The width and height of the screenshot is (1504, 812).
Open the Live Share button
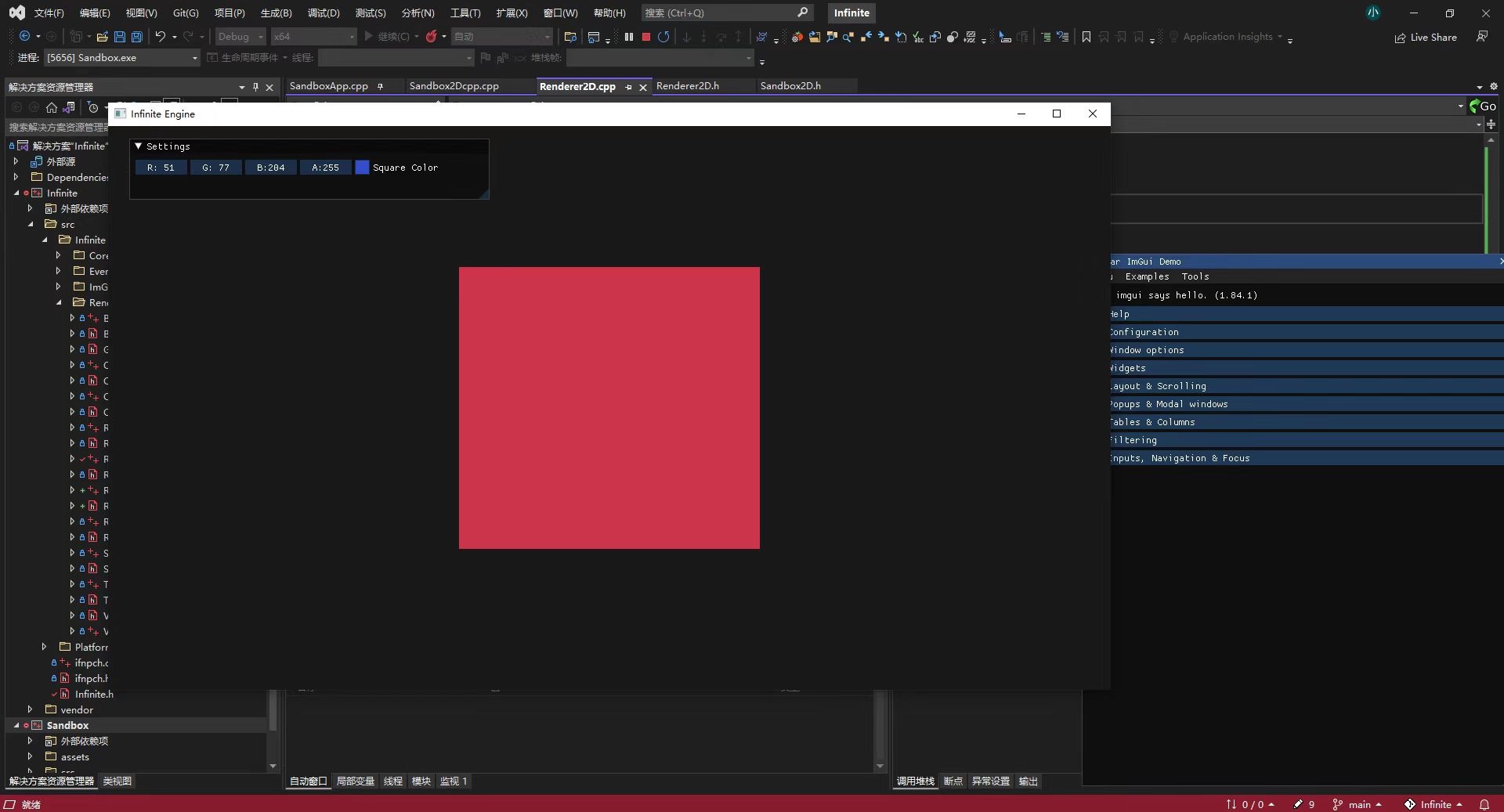[x=1426, y=38]
